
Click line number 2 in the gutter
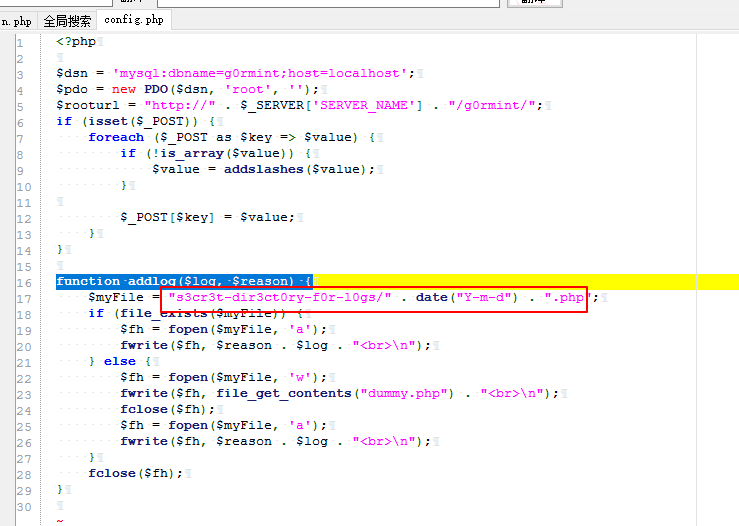pos(20,59)
